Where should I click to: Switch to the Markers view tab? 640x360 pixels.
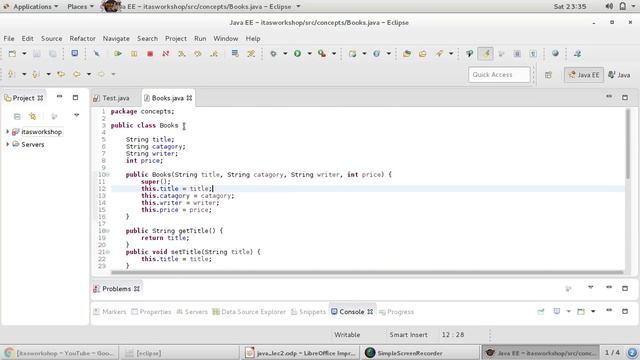(110, 312)
